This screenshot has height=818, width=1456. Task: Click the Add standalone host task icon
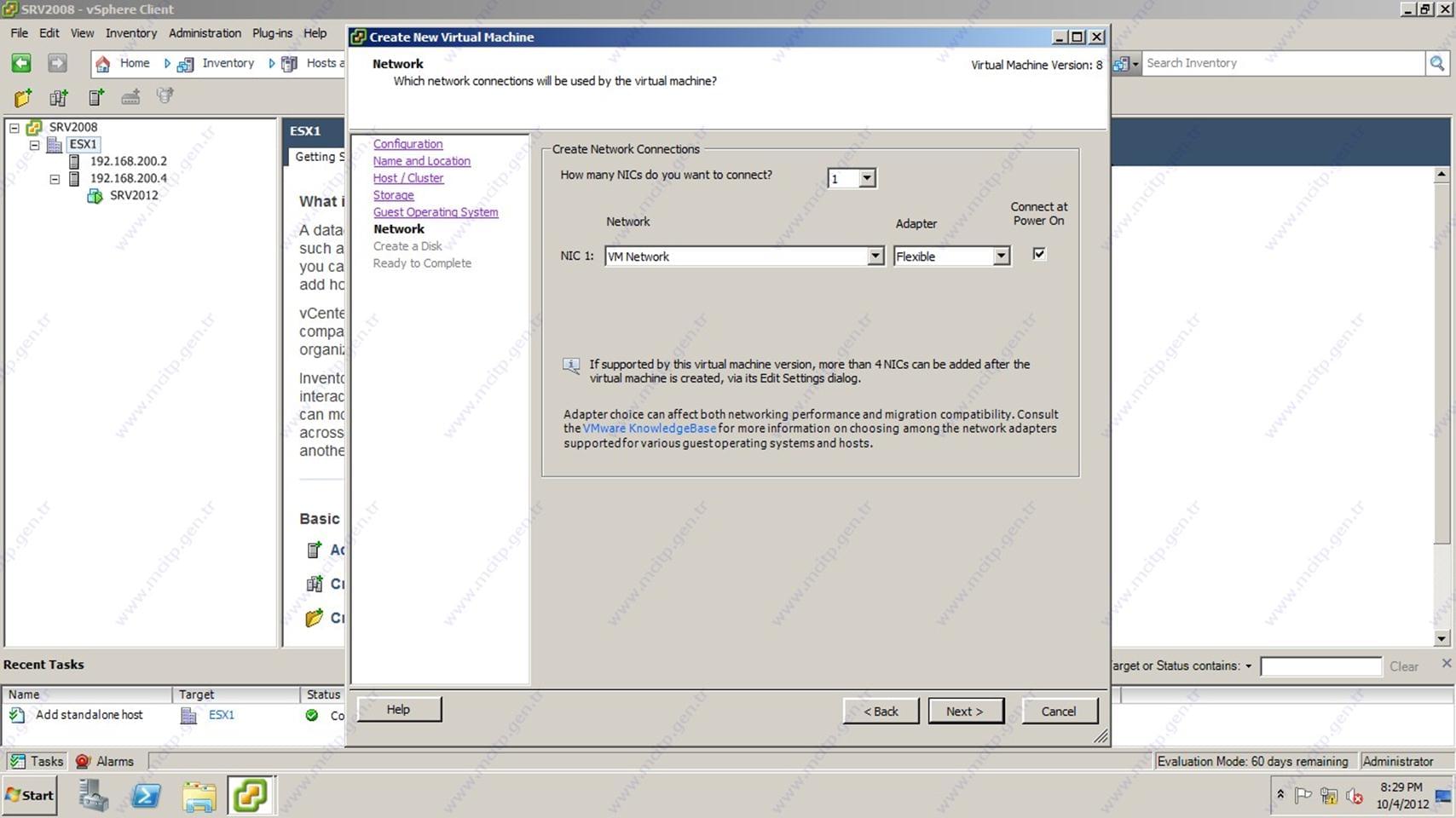(17, 715)
